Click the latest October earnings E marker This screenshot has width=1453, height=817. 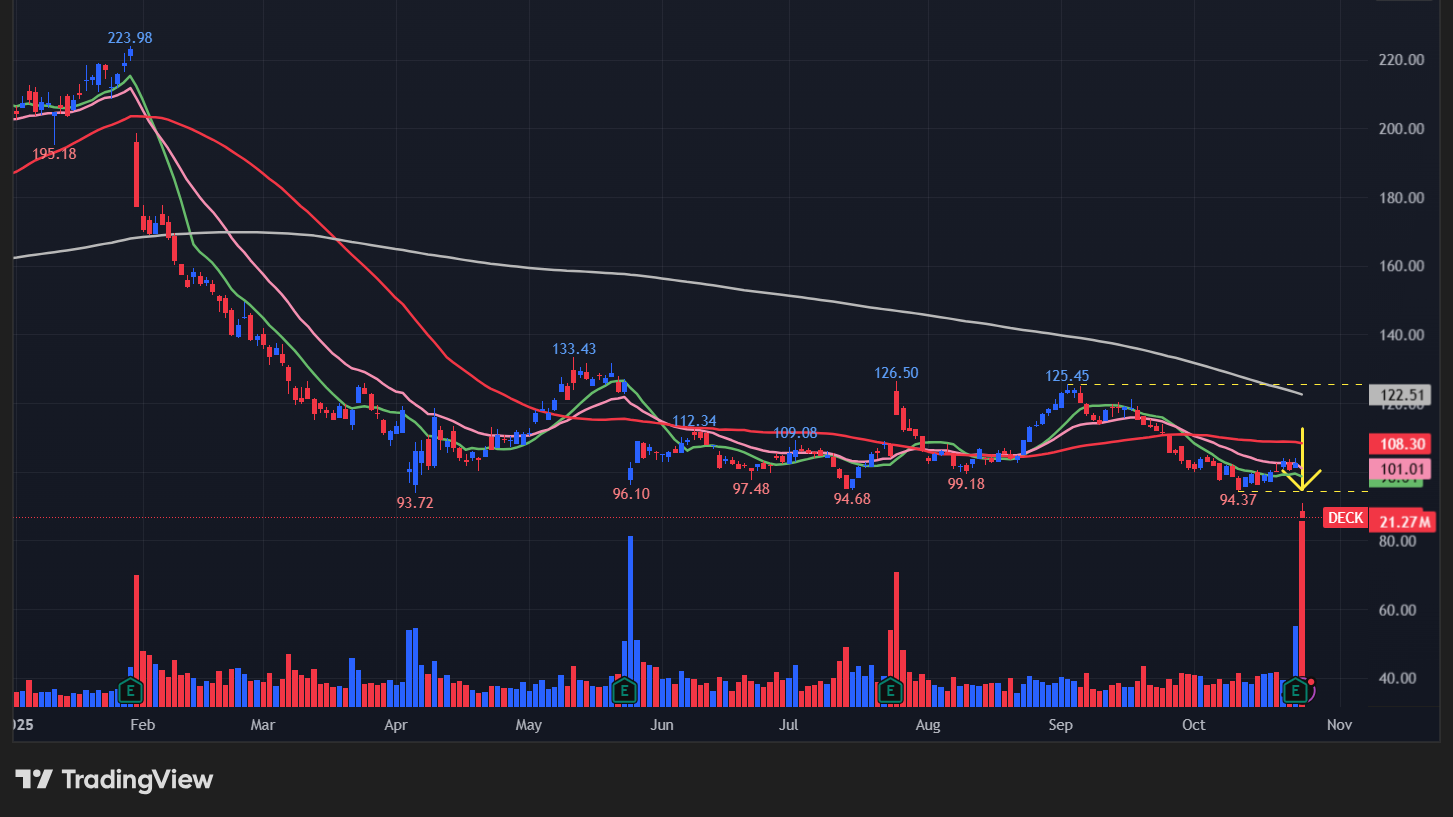pos(1296,690)
